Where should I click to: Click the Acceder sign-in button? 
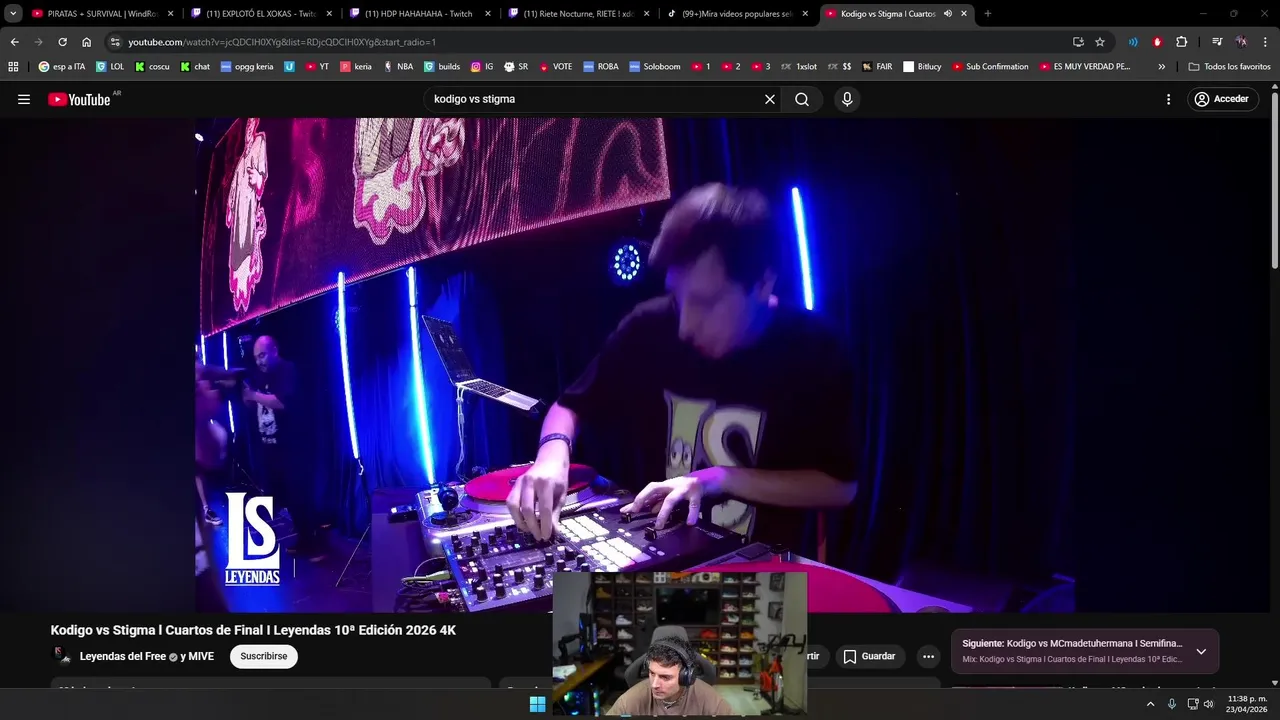[x=1223, y=99]
